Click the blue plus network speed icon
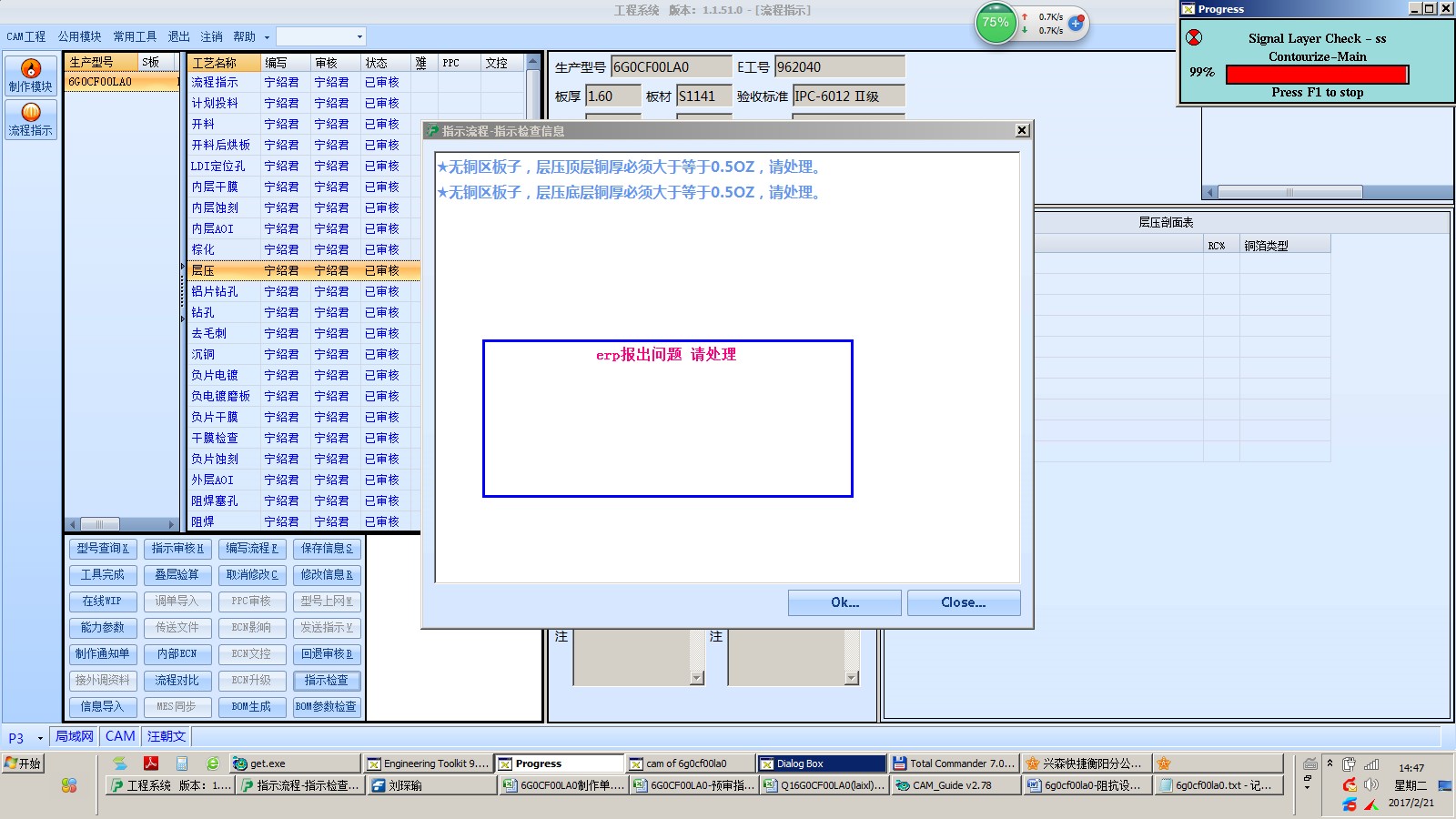This screenshot has width=1456, height=819. (1077, 23)
